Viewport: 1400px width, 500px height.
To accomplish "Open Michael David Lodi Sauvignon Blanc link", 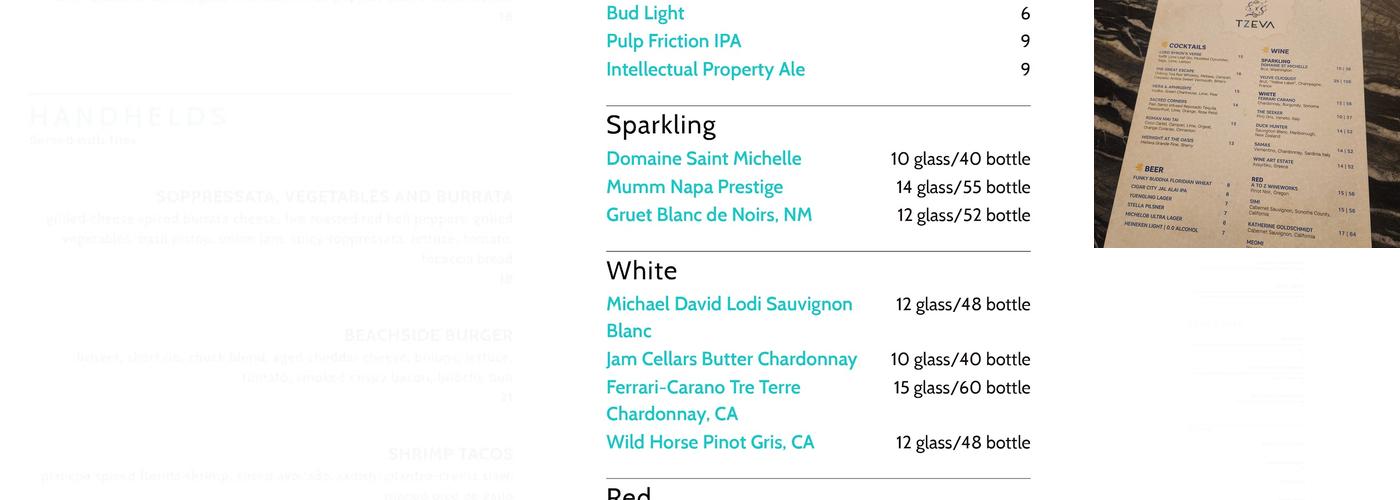I will click(x=729, y=304).
